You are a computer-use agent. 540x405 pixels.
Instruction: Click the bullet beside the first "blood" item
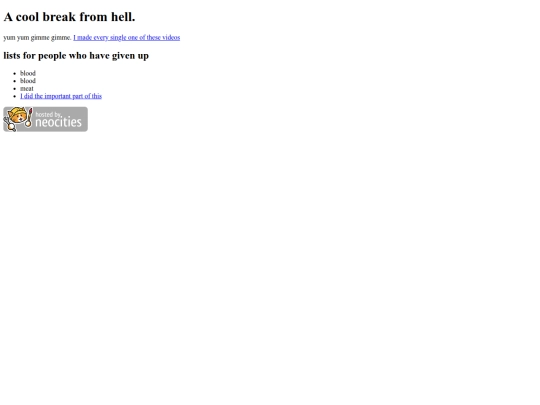pos(14,74)
